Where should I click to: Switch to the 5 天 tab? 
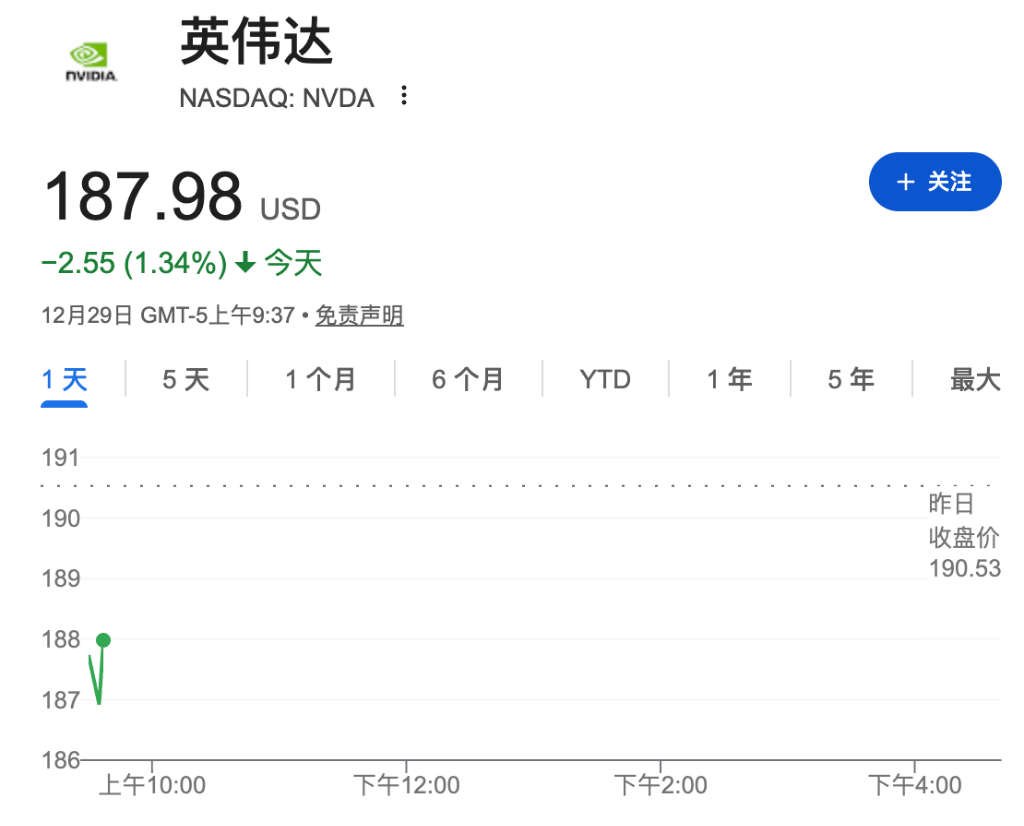(186, 380)
